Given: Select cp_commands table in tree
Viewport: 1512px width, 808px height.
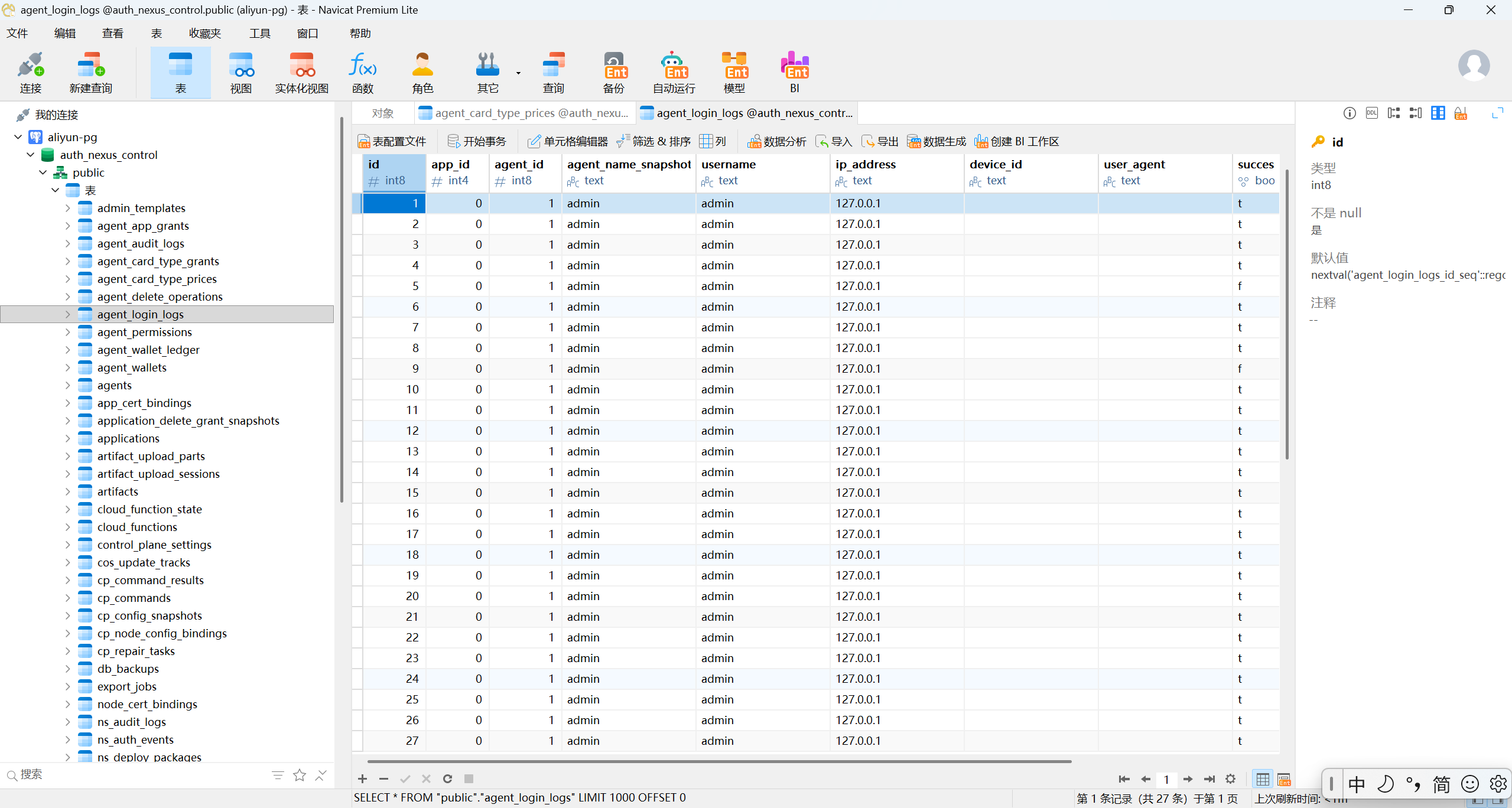Looking at the screenshot, I should tap(134, 598).
